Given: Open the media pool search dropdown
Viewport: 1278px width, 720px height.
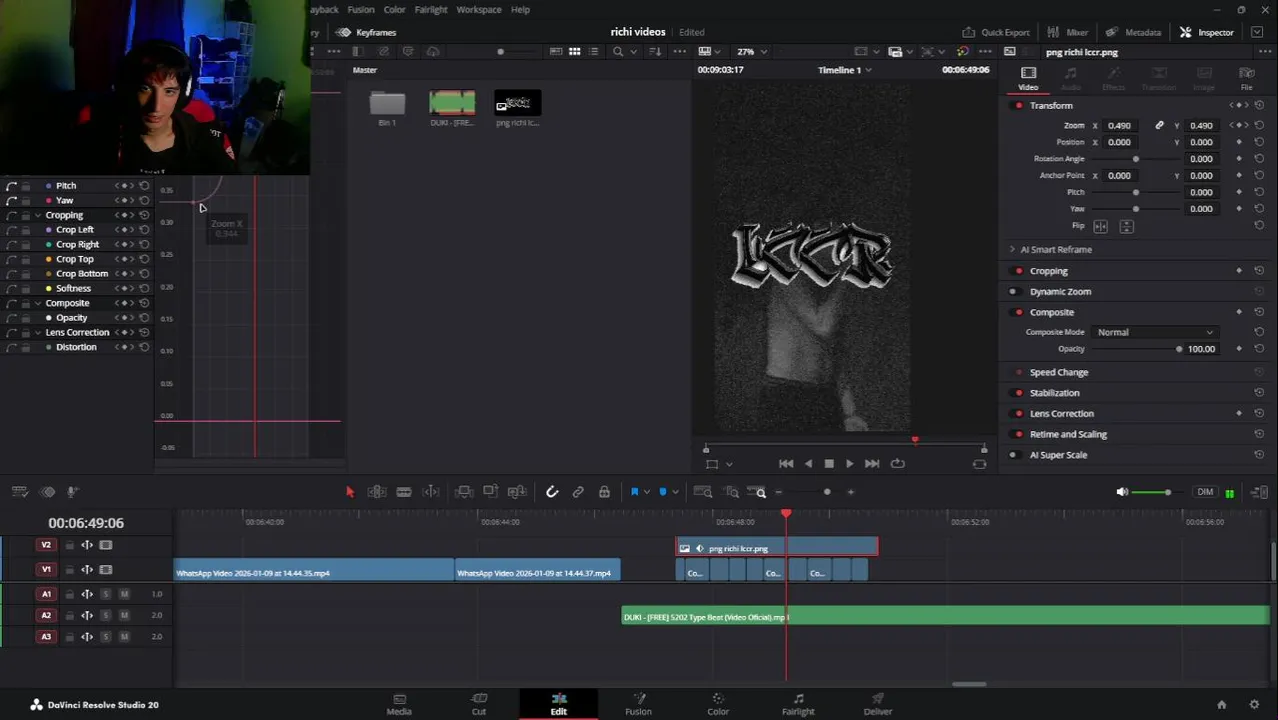Looking at the screenshot, I should [633, 52].
